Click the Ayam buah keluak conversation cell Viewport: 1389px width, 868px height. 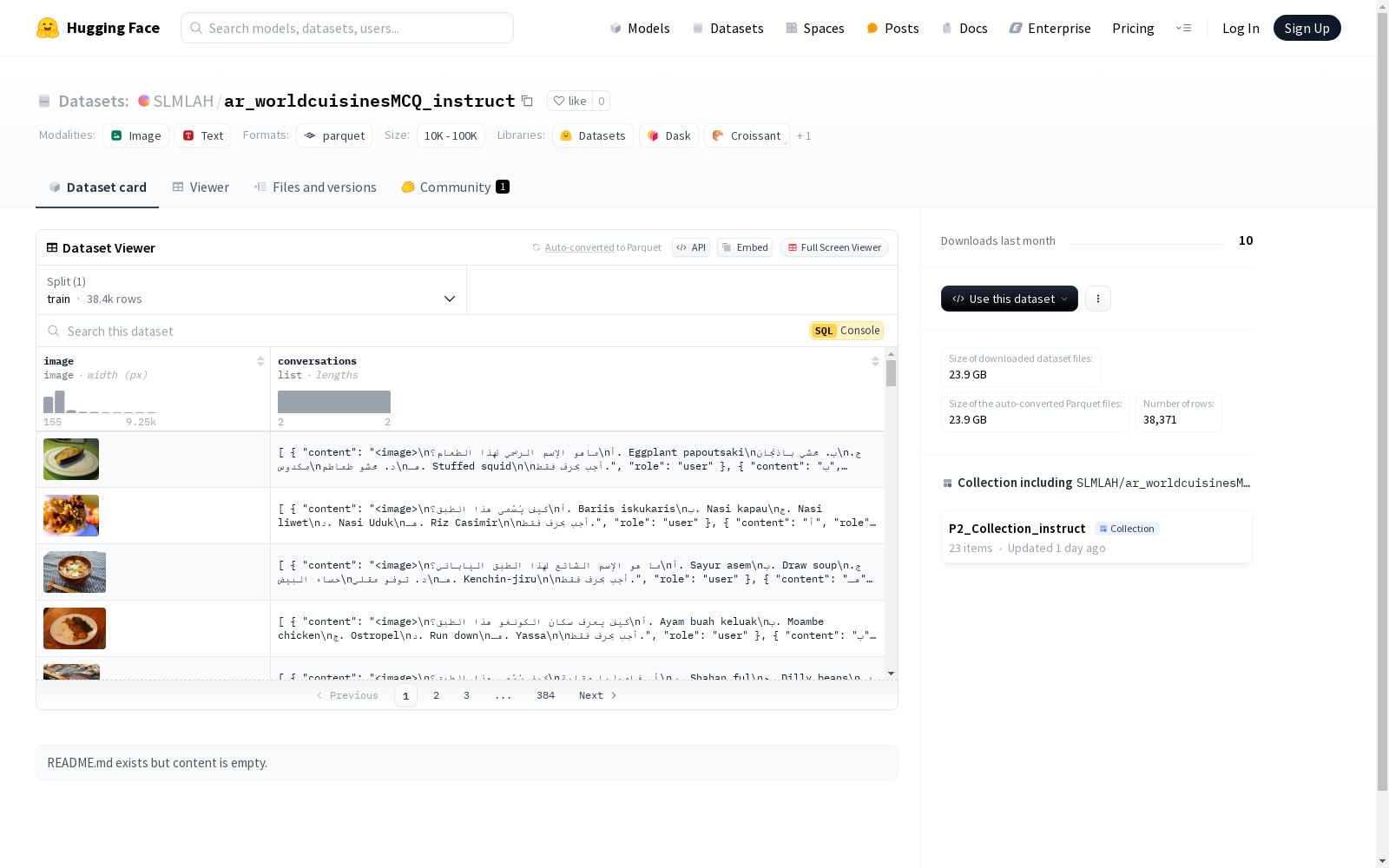[577, 628]
